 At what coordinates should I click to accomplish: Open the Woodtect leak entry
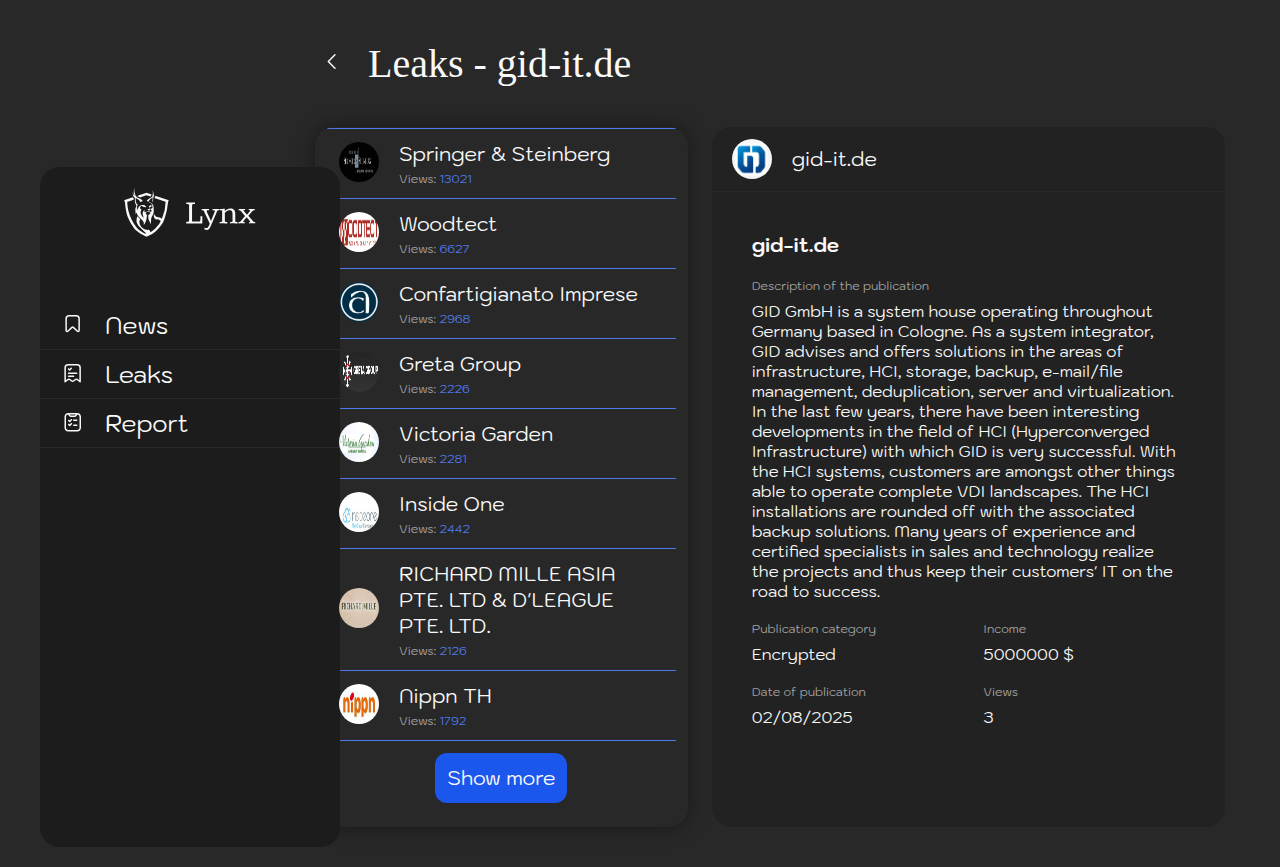pyautogui.click(x=501, y=233)
